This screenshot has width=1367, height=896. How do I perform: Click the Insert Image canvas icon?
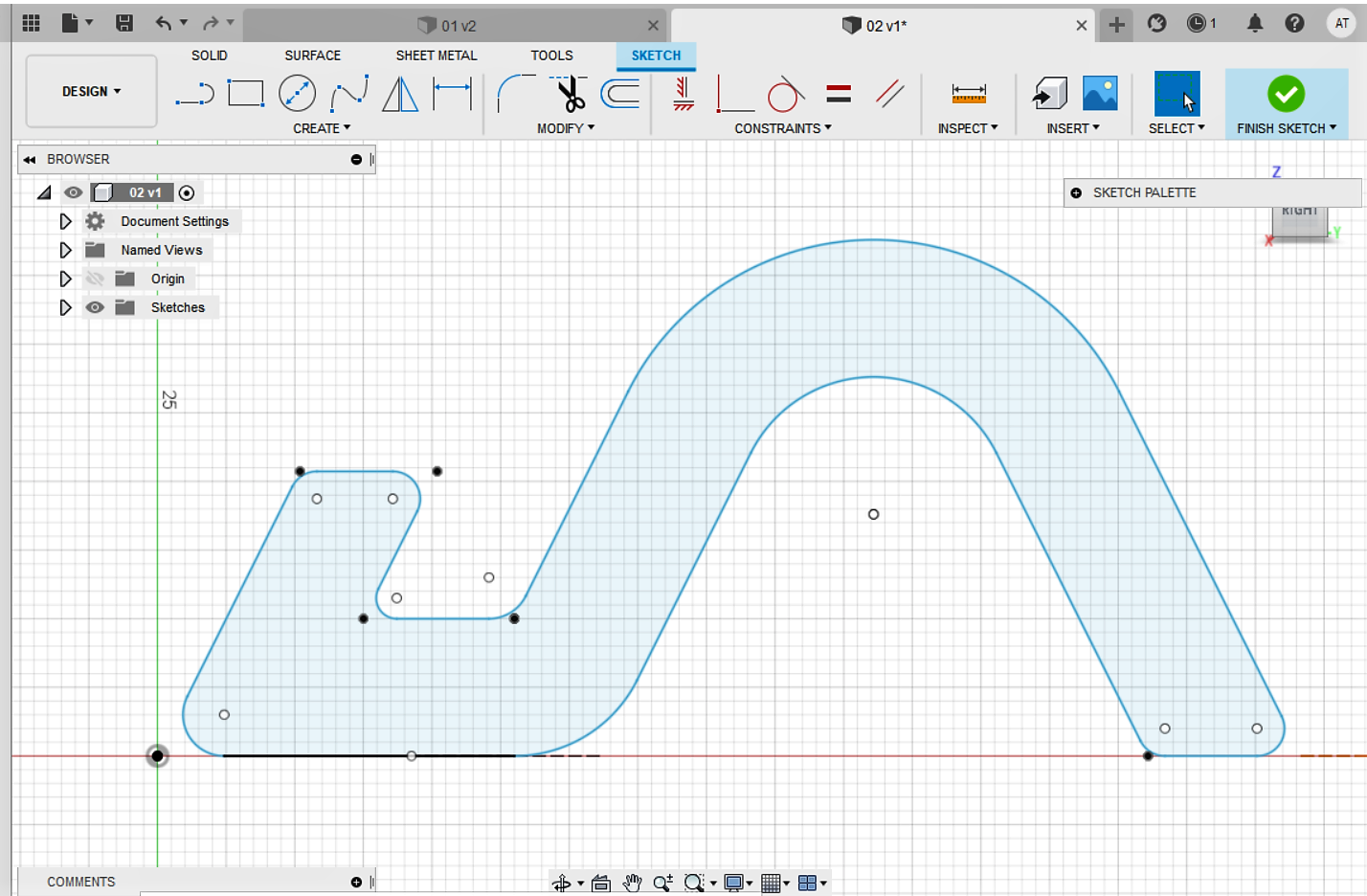[x=1100, y=94]
